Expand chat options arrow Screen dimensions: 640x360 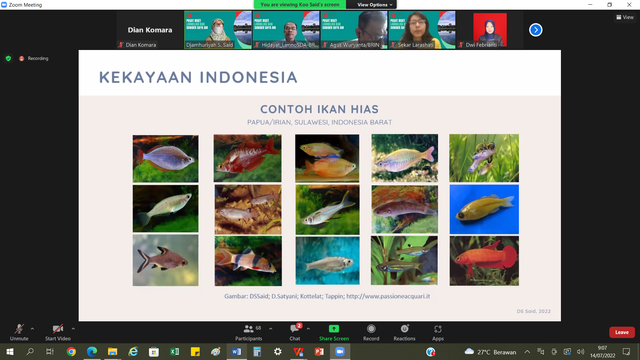(x=308, y=329)
